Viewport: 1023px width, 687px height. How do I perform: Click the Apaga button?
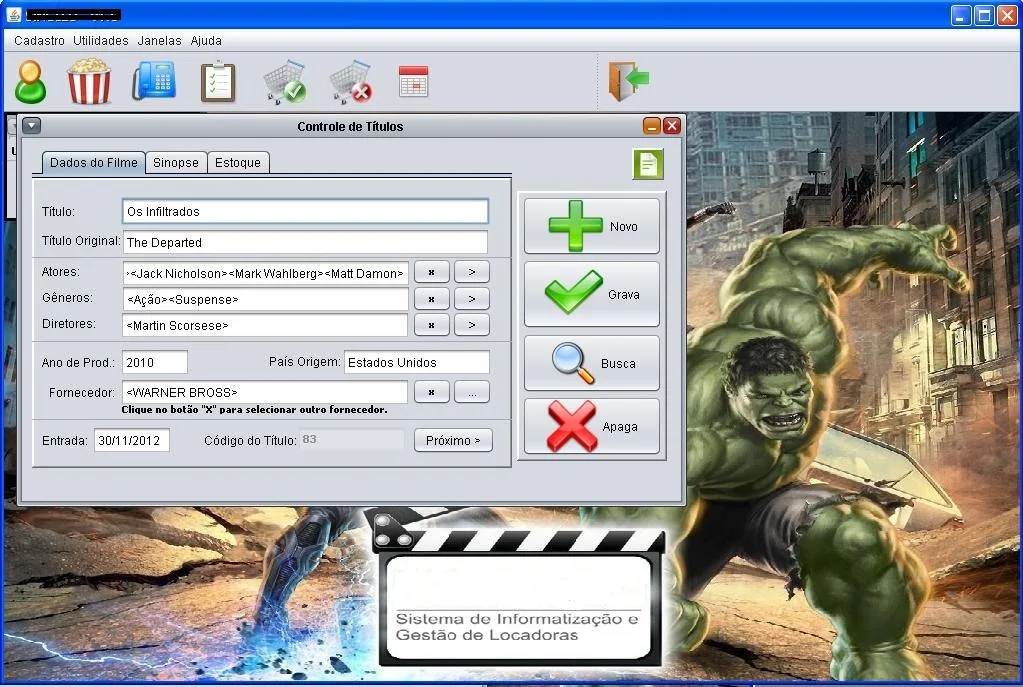point(592,426)
